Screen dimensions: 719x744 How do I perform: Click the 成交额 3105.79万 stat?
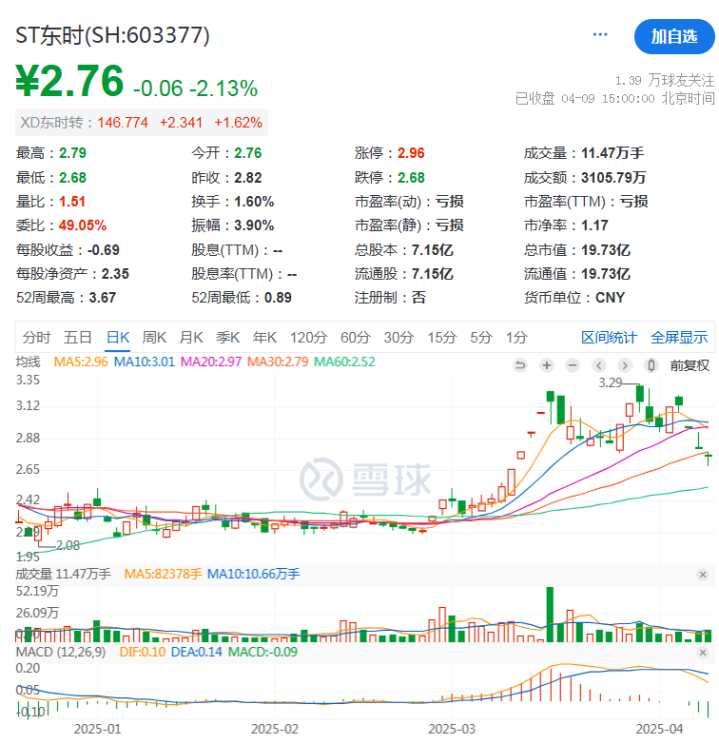pos(585,177)
